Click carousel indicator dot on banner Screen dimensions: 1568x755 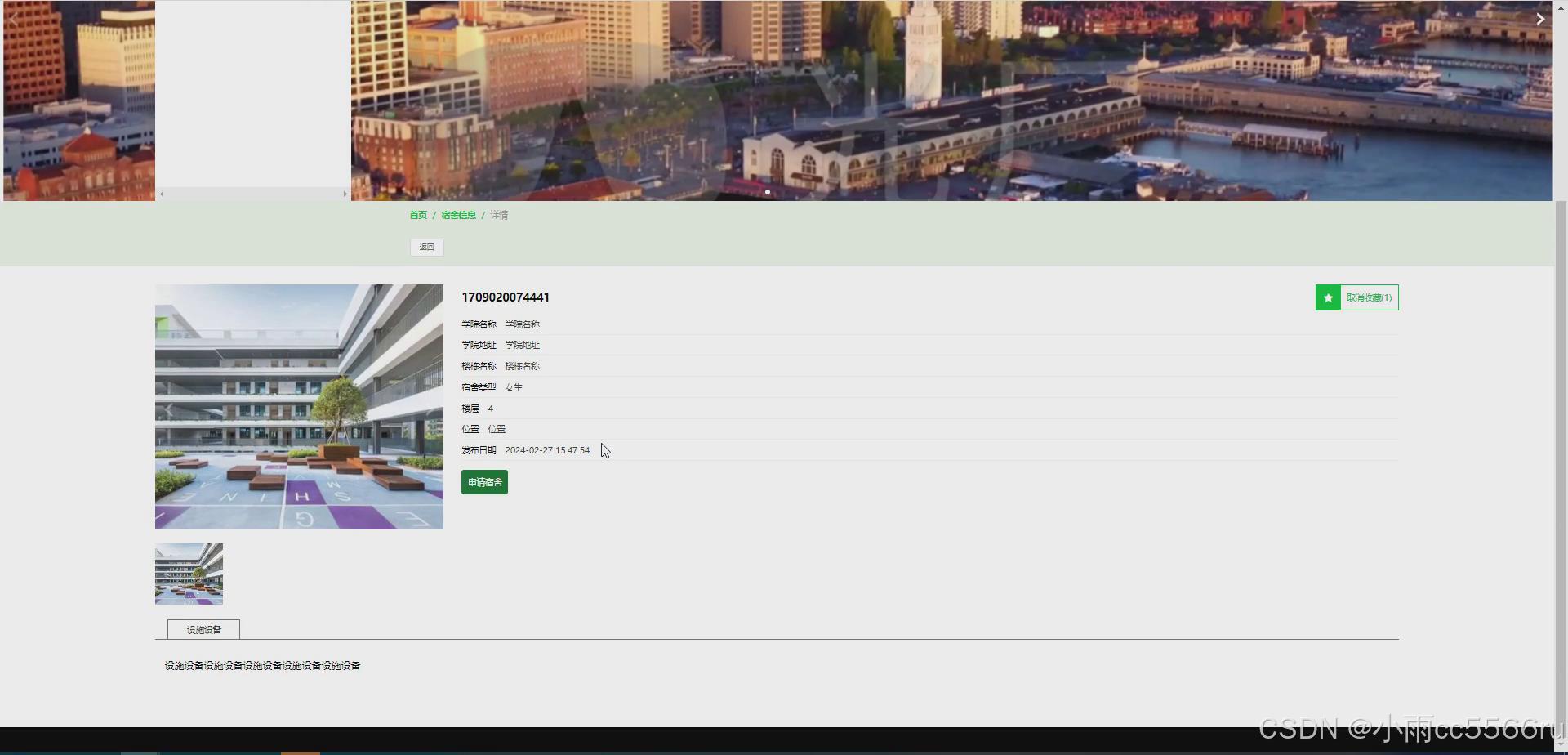point(768,192)
